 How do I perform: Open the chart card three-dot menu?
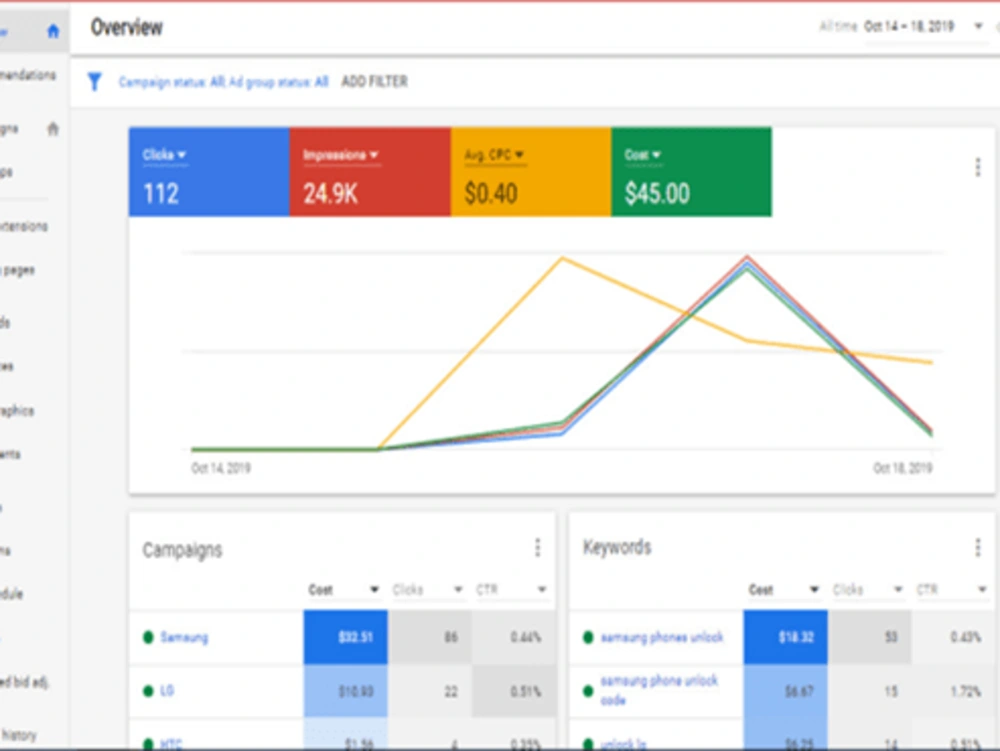(978, 167)
